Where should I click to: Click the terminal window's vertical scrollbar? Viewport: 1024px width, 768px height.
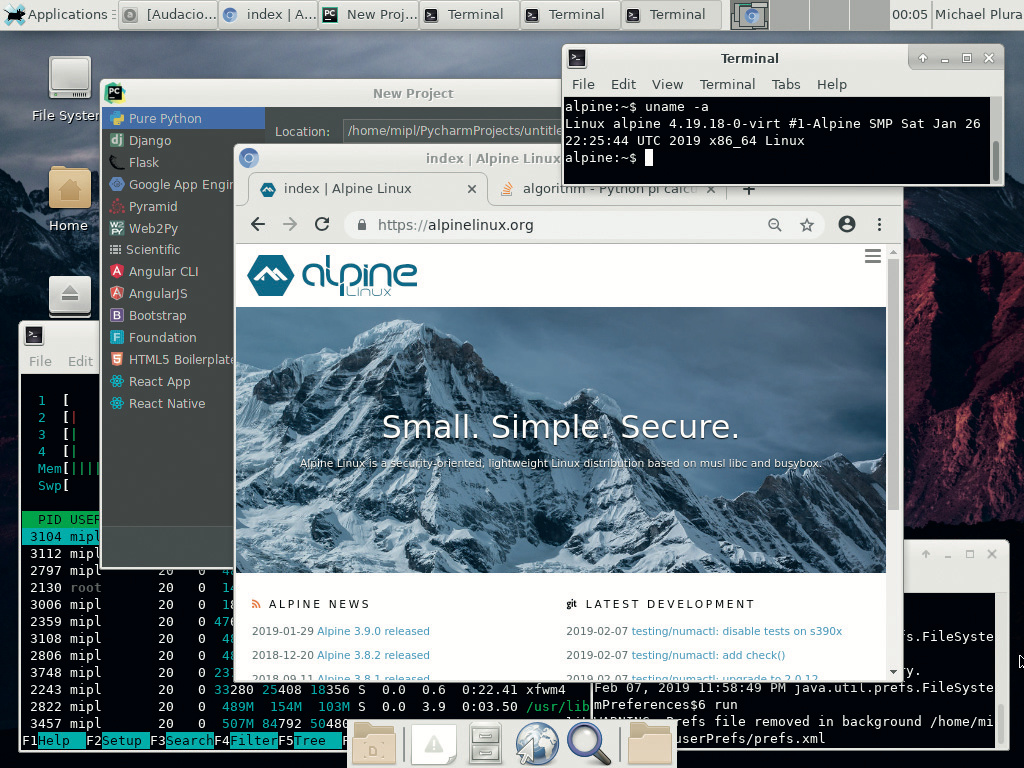996,160
